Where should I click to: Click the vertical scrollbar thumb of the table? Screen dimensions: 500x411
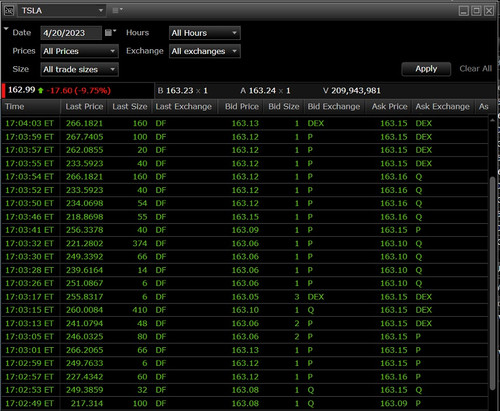[492, 283]
